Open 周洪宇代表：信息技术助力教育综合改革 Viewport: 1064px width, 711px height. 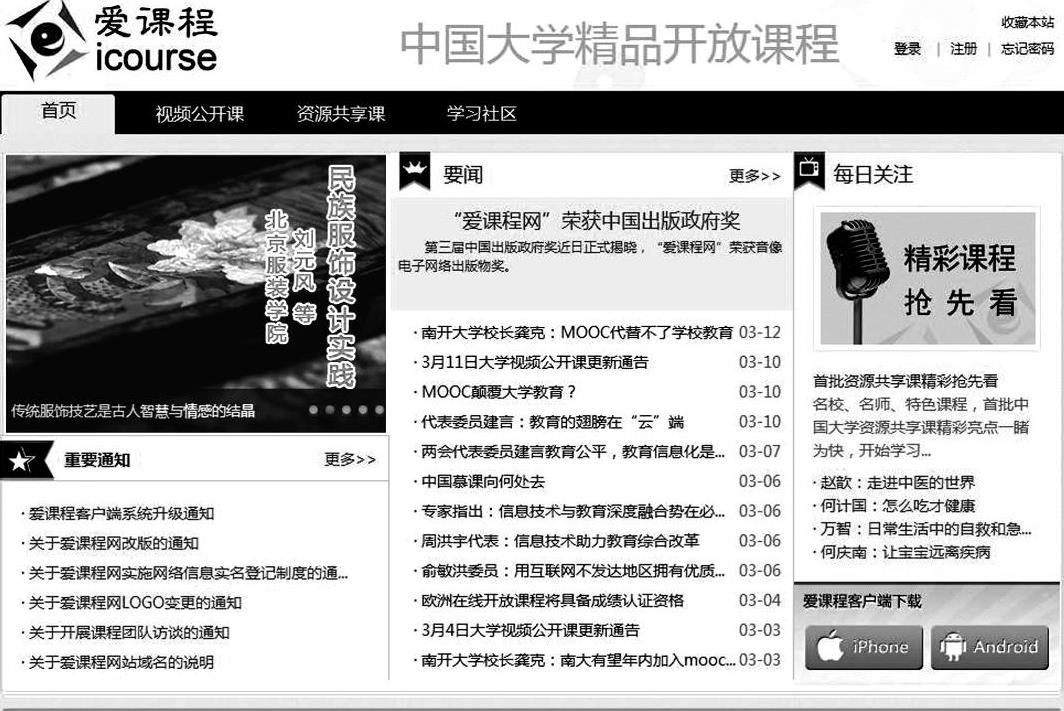point(560,541)
